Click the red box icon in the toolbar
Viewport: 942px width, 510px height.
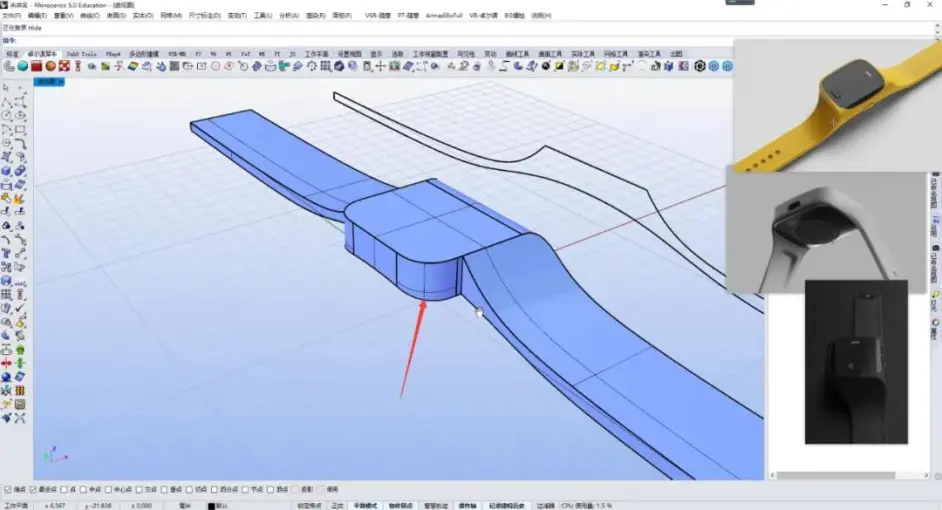pos(37,66)
